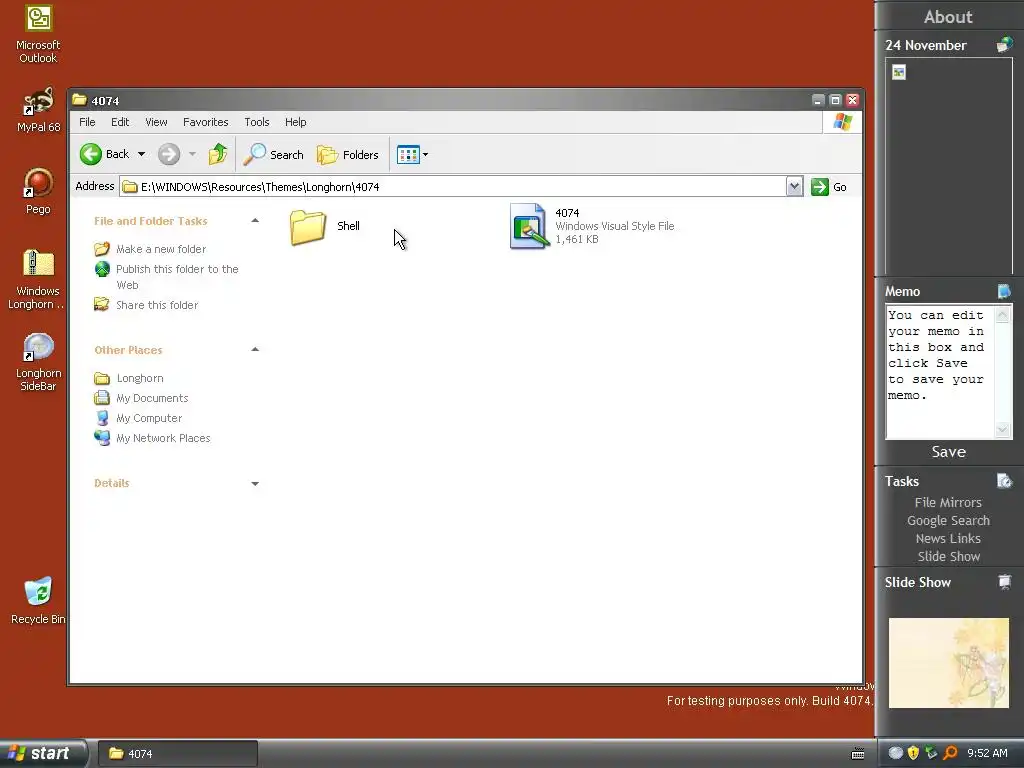
Task: Click inside the Memo text box
Action: point(940,372)
